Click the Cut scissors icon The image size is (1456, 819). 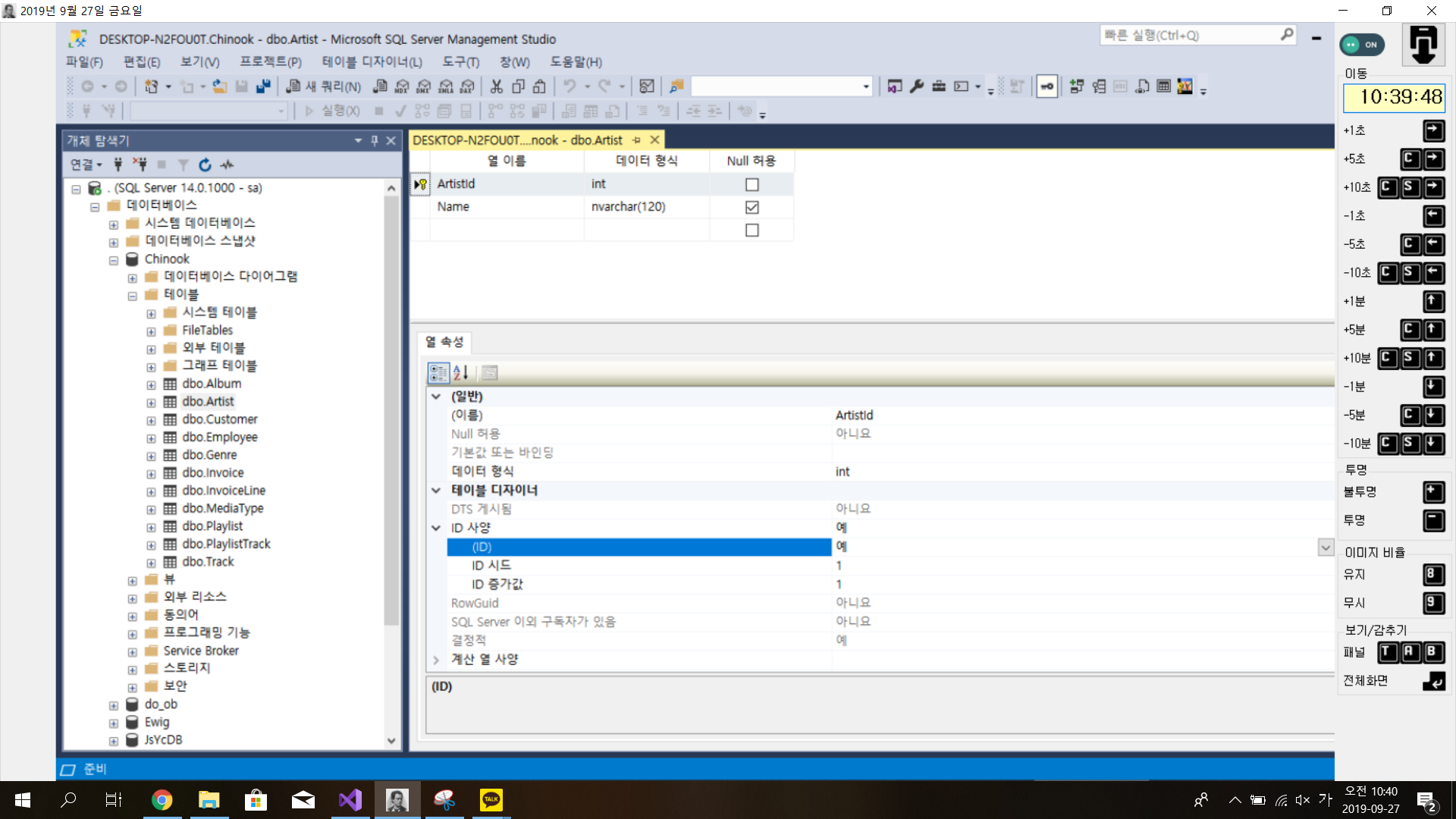496,86
